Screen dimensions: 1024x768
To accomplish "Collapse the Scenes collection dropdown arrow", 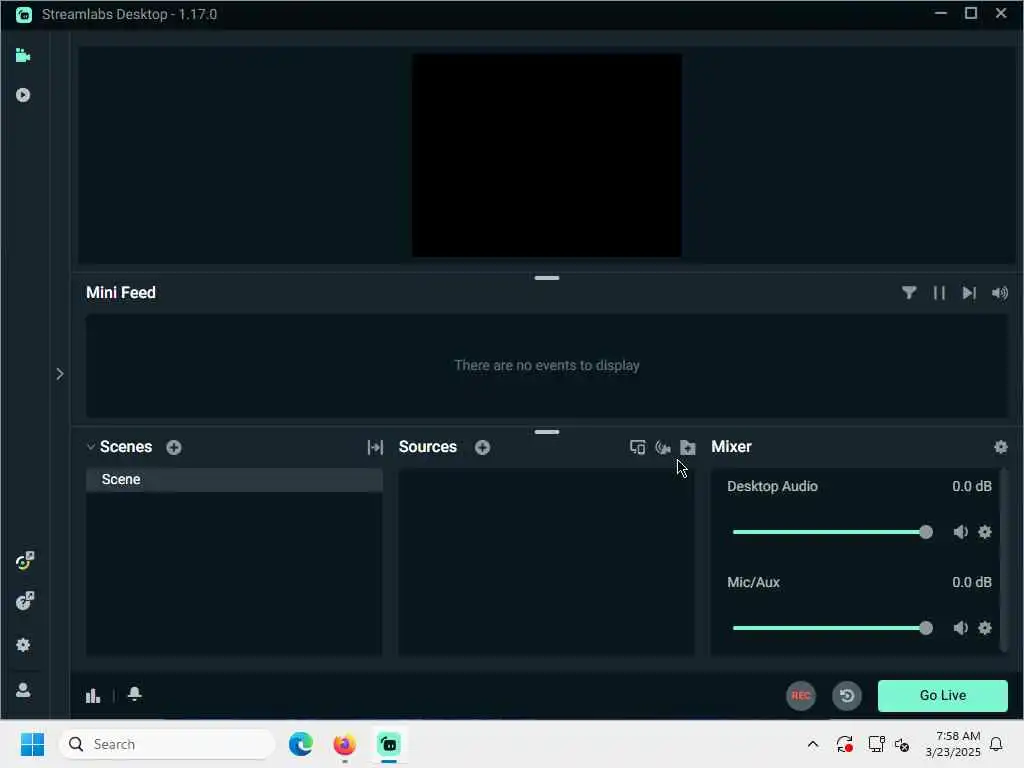I will pyautogui.click(x=91, y=447).
